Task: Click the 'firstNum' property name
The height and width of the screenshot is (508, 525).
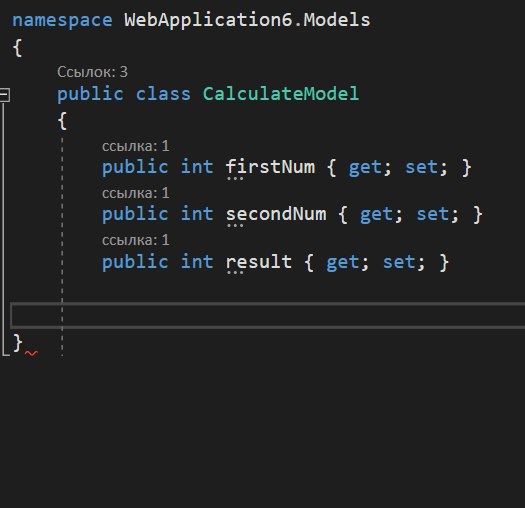Action: pos(270,167)
